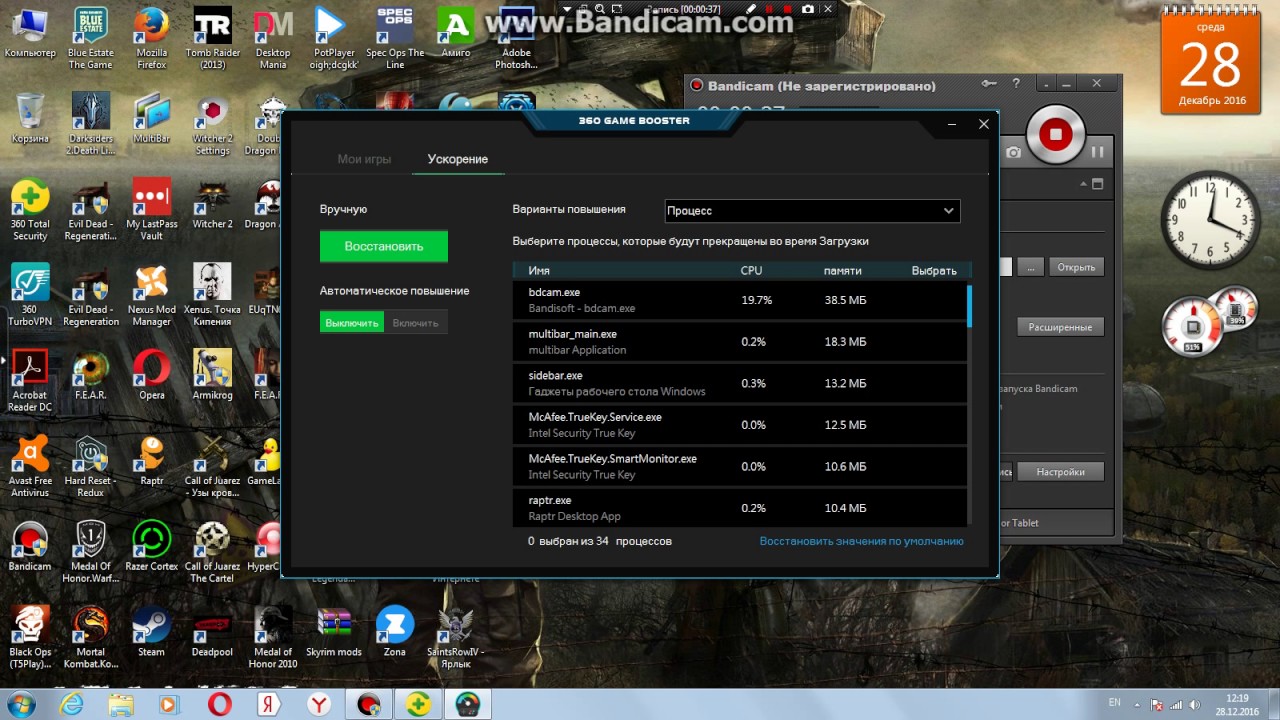This screenshot has width=1280, height=720.
Task: Click the Desktop Mania icon
Action: [273, 40]
